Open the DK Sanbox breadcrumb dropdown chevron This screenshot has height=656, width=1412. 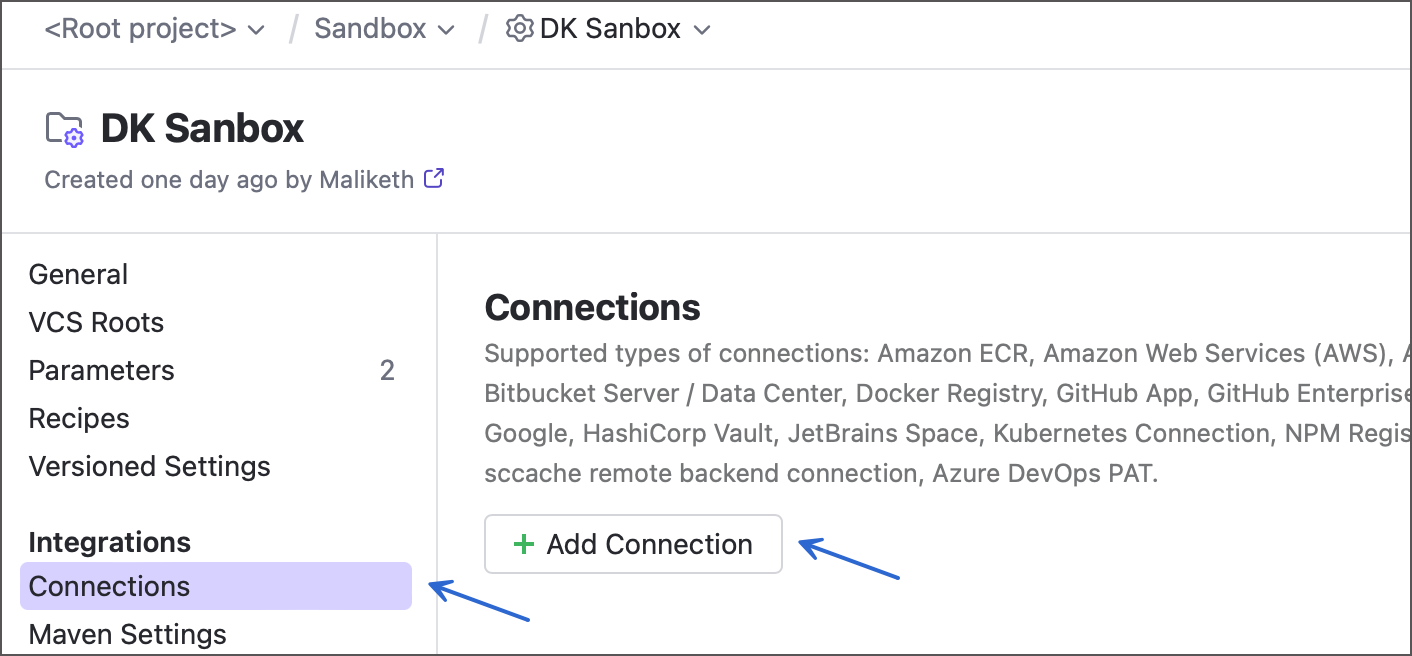coord(702,29)
